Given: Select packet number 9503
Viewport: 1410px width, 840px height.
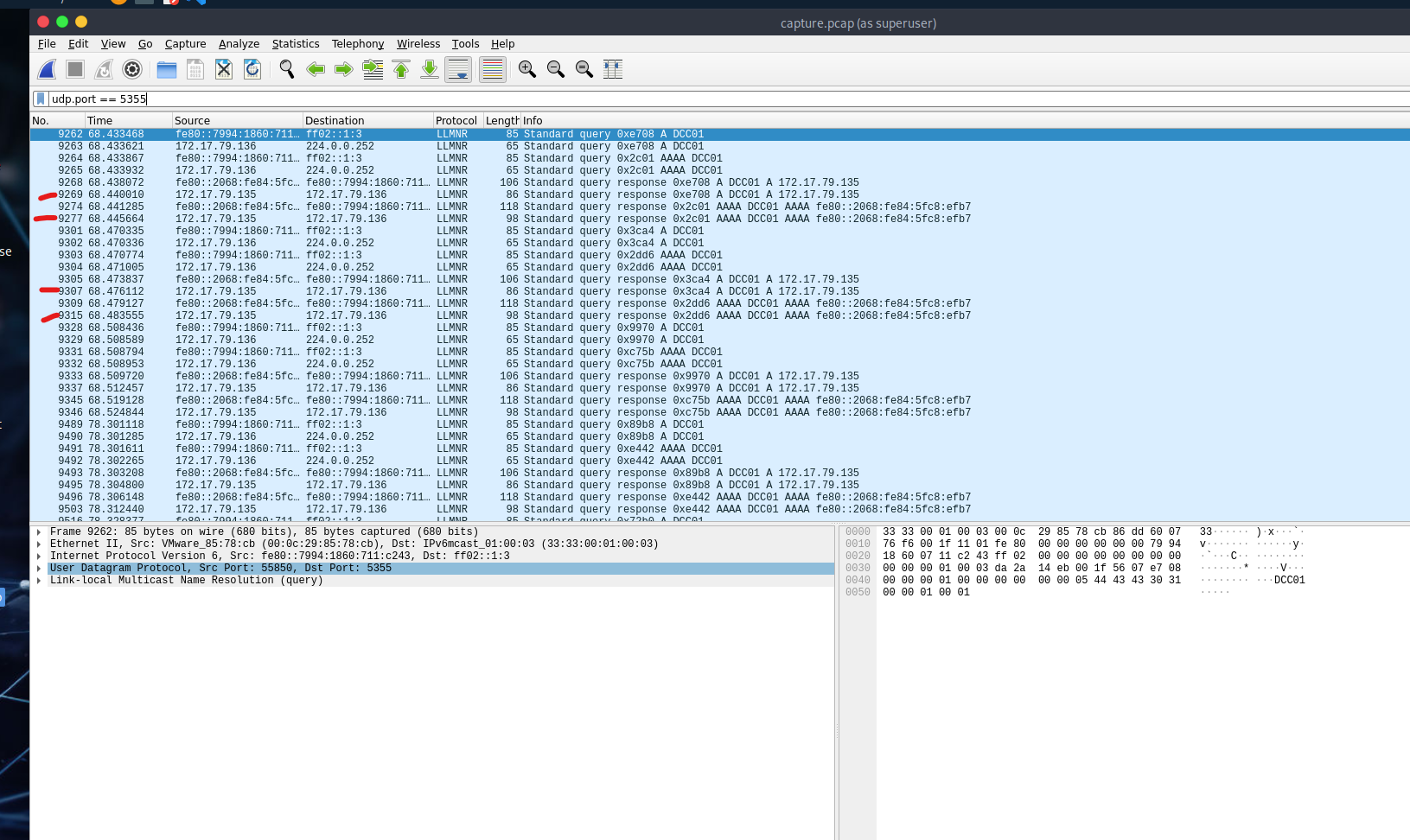Looking at the screenshot, I should tap(720, 509).
